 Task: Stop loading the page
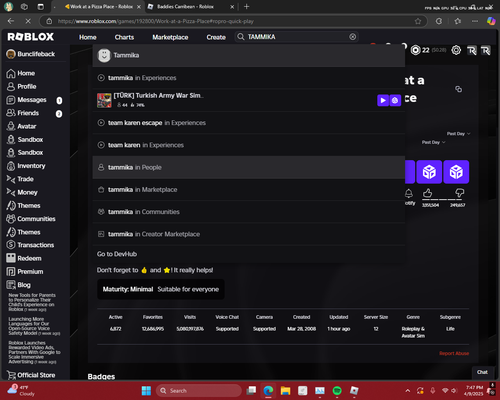pos(28,21)
